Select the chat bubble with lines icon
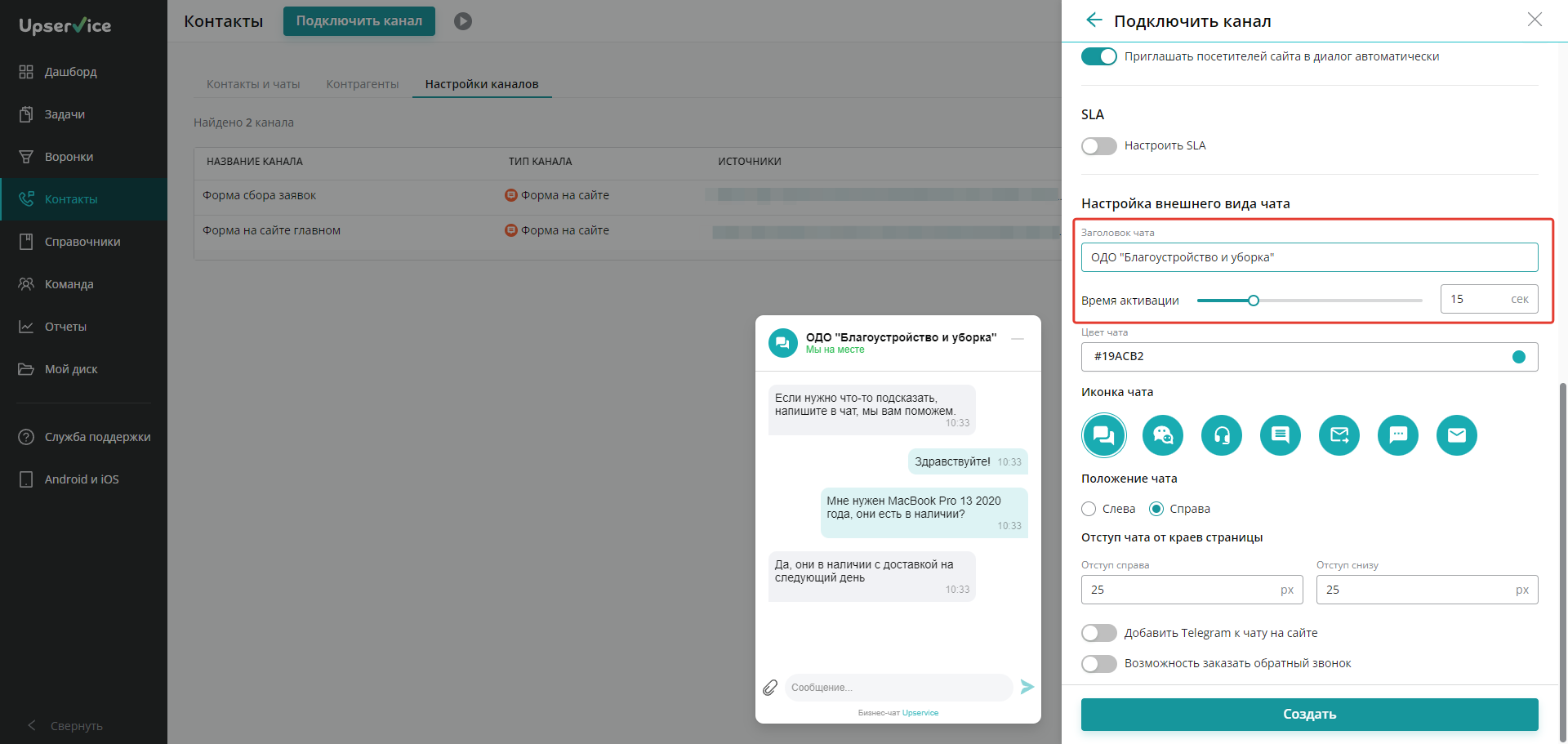Viewport: 1568px width, 744px height. [x=1281, y=435]
